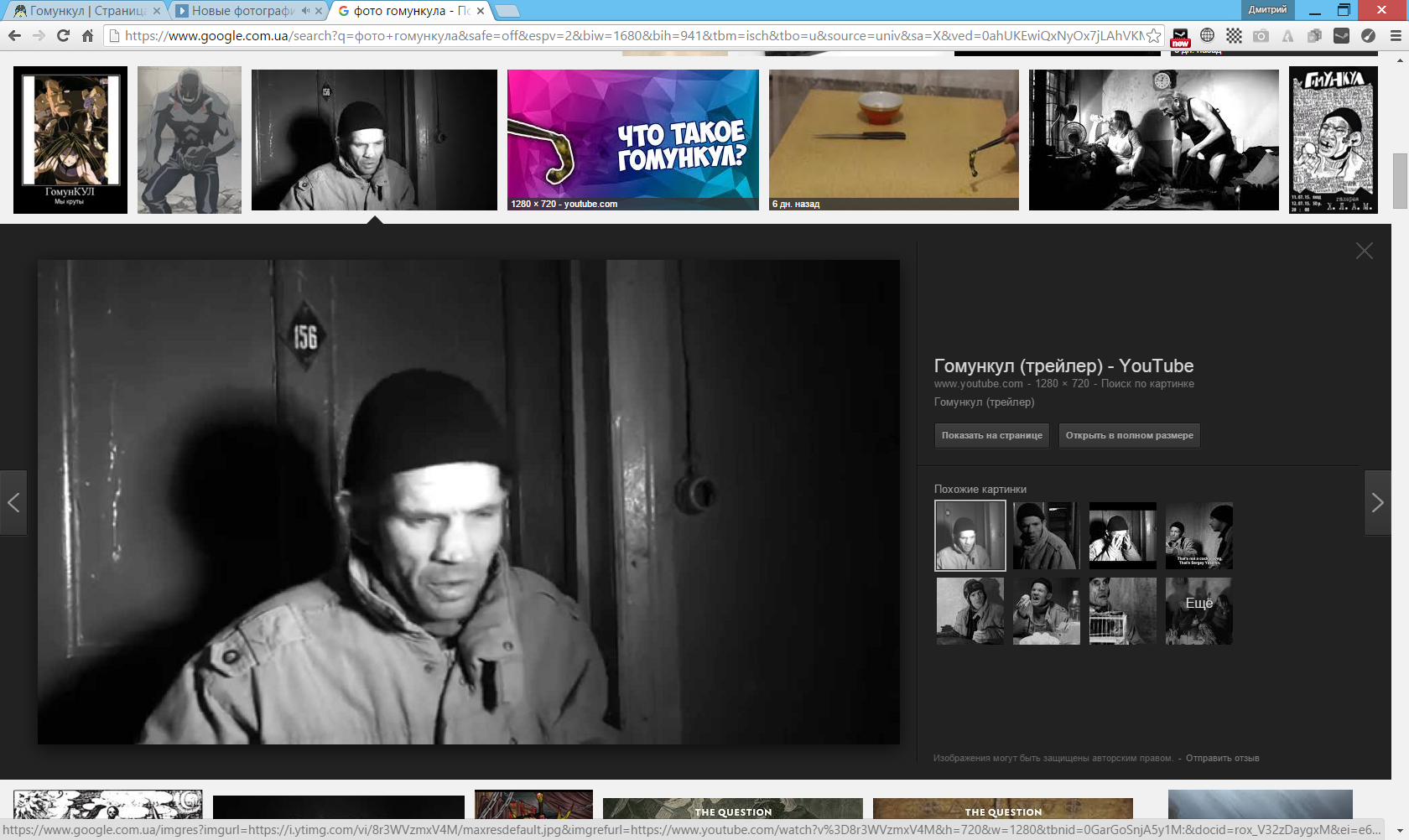Image resolution: width=1409 pixels, height=840 pixels.
Task: Open the Chrome hamburger menu
Action: [1396, 35]
